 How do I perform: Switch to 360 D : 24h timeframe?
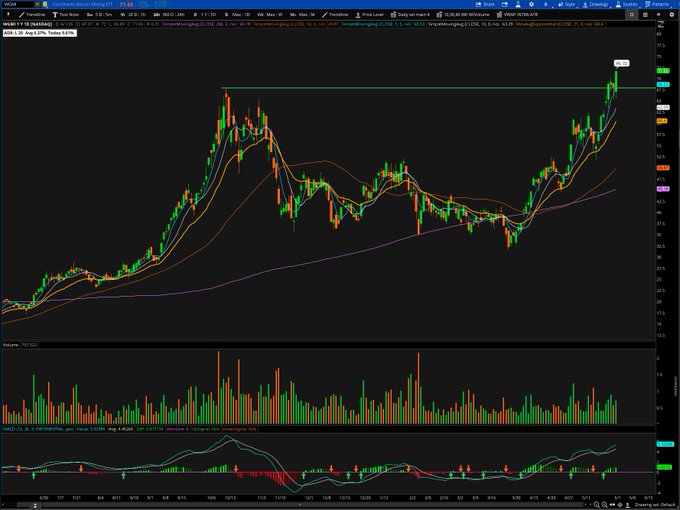[169, 14]
